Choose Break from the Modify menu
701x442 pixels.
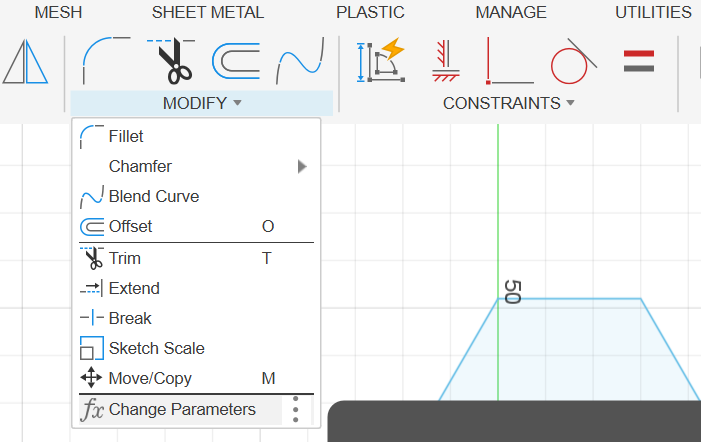(x=196, y=318)
